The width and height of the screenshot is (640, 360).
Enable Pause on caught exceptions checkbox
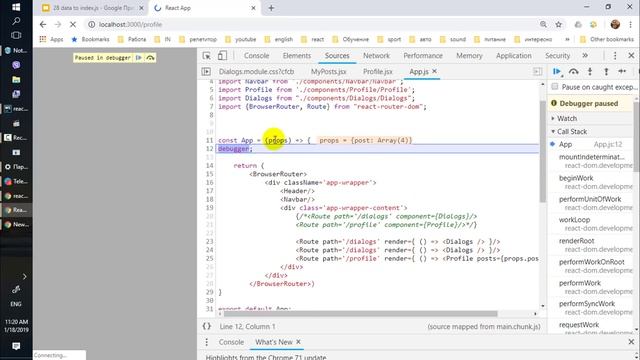point(554,87)
